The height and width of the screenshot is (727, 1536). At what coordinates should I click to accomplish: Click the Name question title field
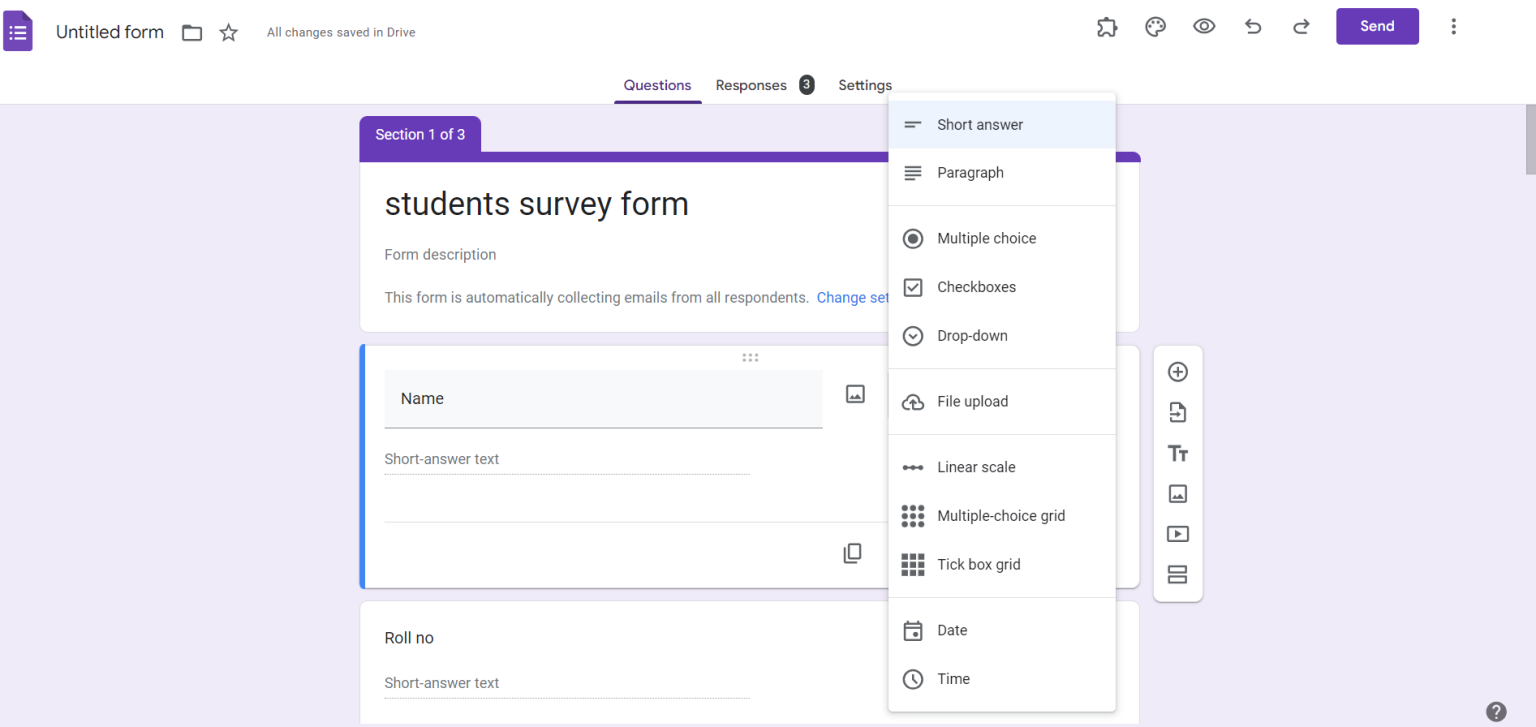click(603, 399)
